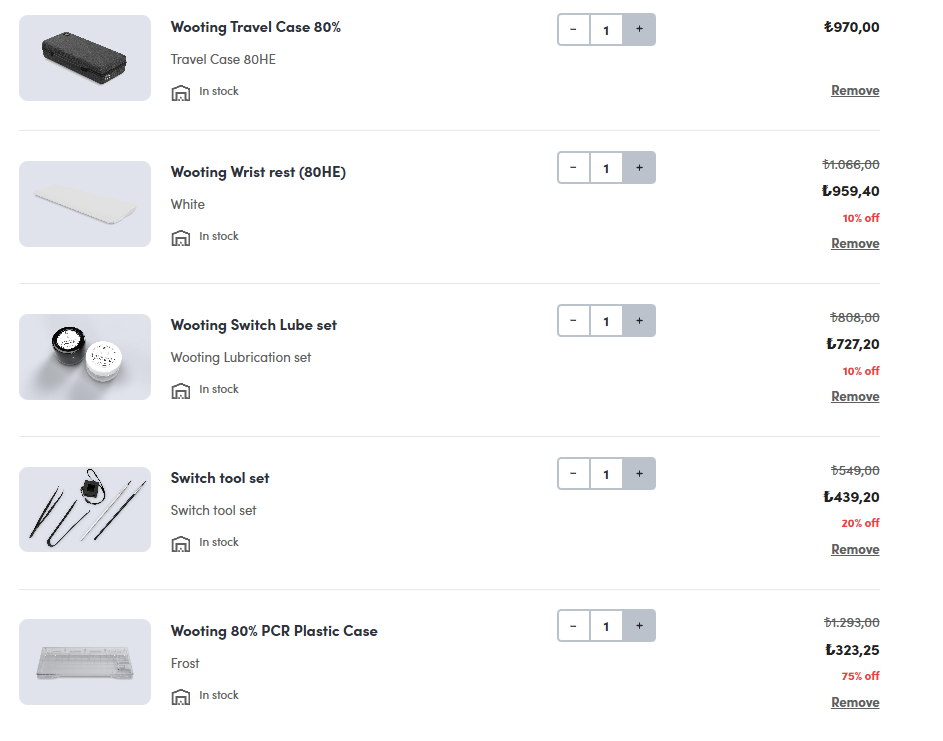The width and height of the screenshot is (943, 741).
Task: View the Switch Lube set product image
Action: (x=85, y=357)
